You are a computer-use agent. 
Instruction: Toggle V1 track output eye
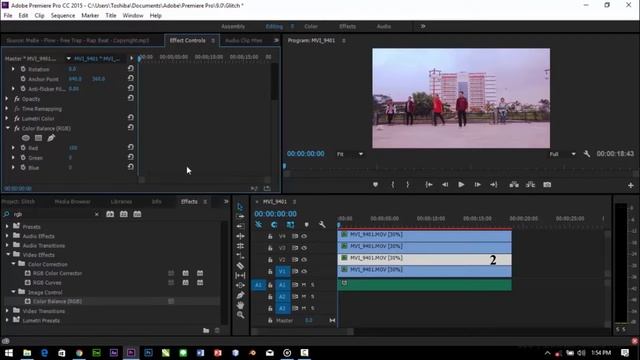[x=304, y=271]
